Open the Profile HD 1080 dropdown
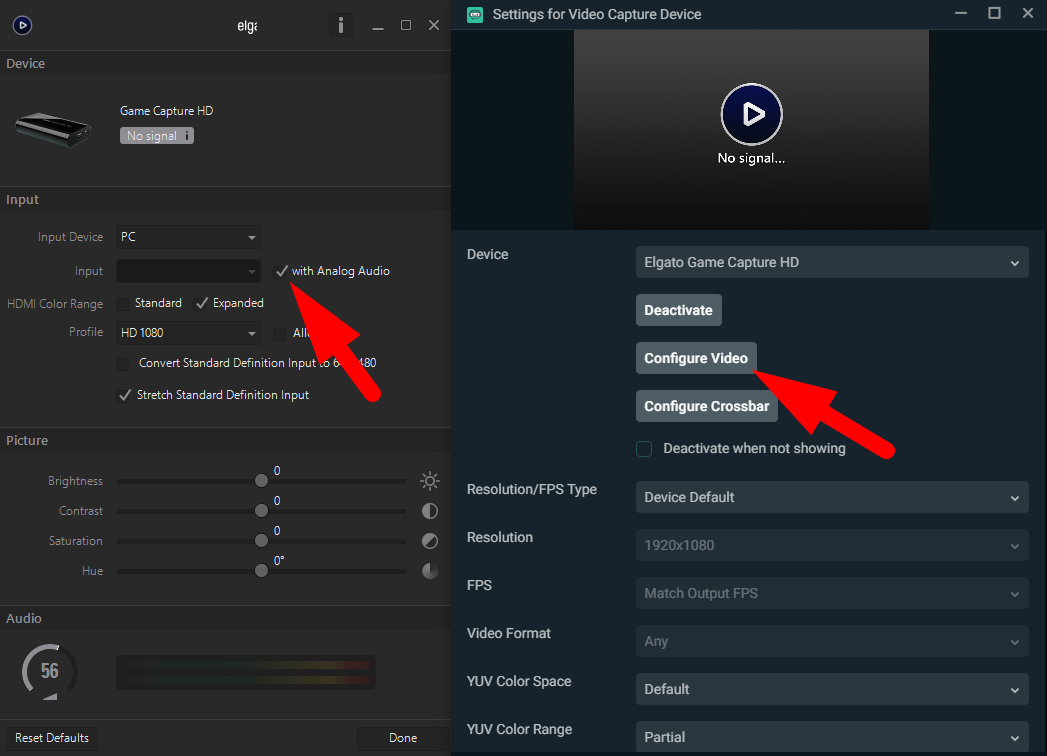 coord(188,333)
